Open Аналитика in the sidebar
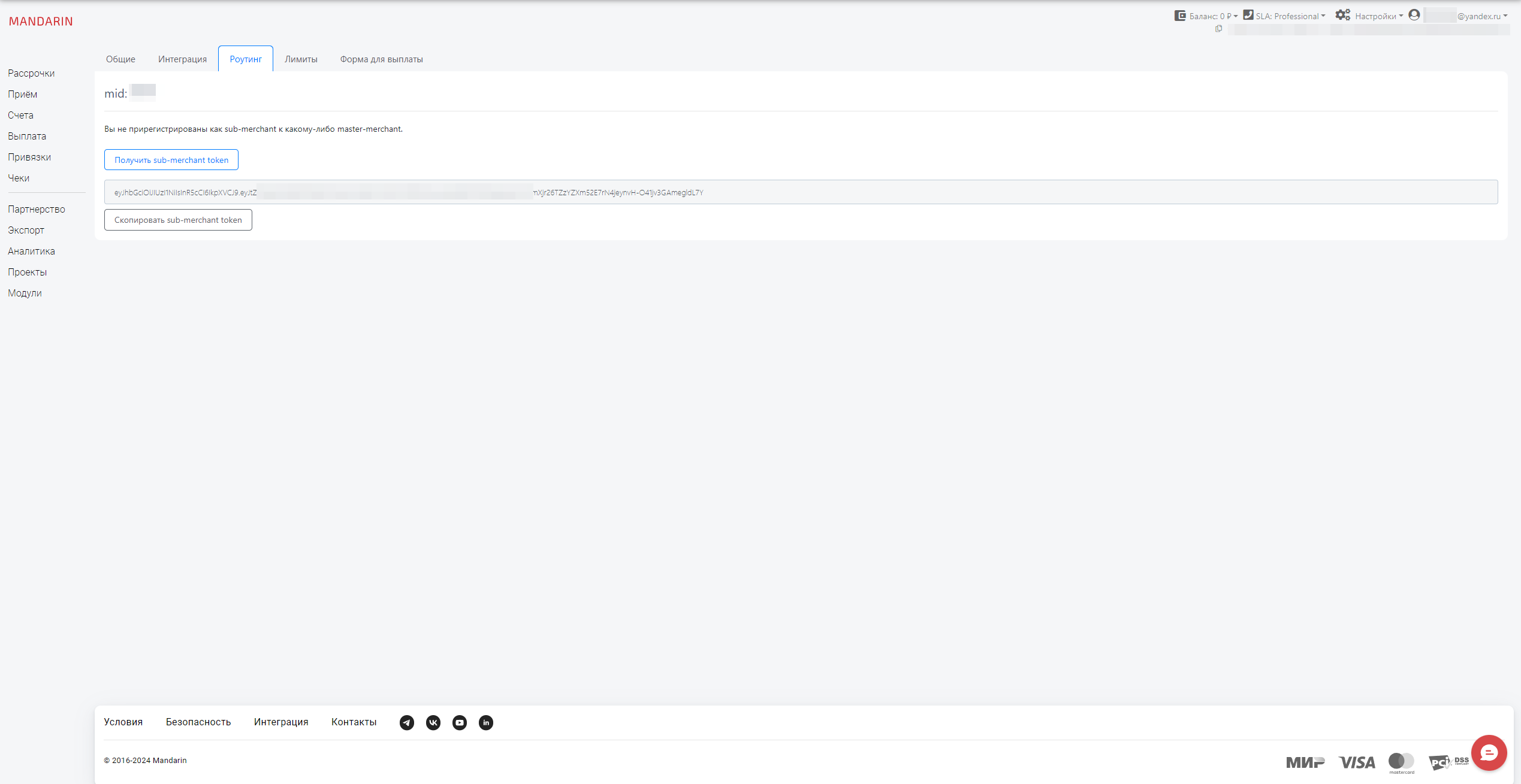The height and width of the screenshot is (784, 1521). [31, 251]
